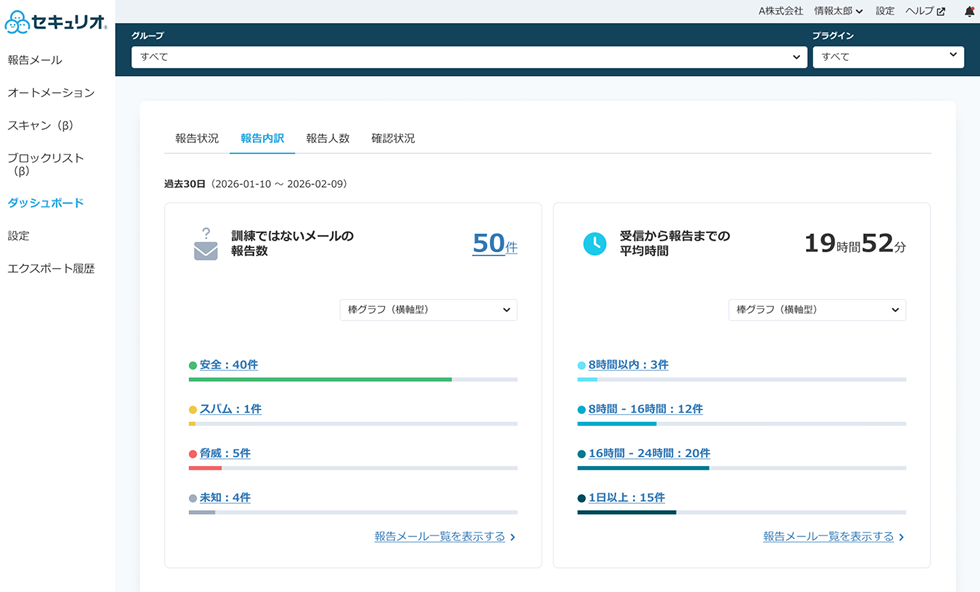Open the ヘルプ external link icon
This screenshot has width=980, height=592.
pyautogui.click(x=941, y=11)
